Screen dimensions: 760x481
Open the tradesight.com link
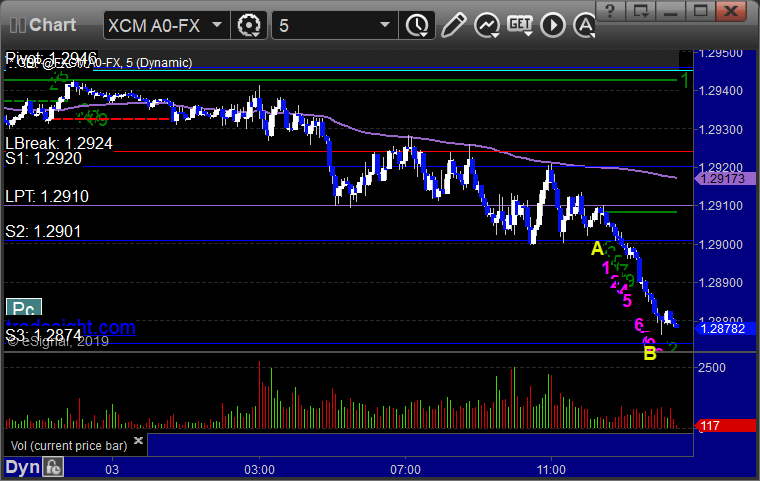(71, 327)
